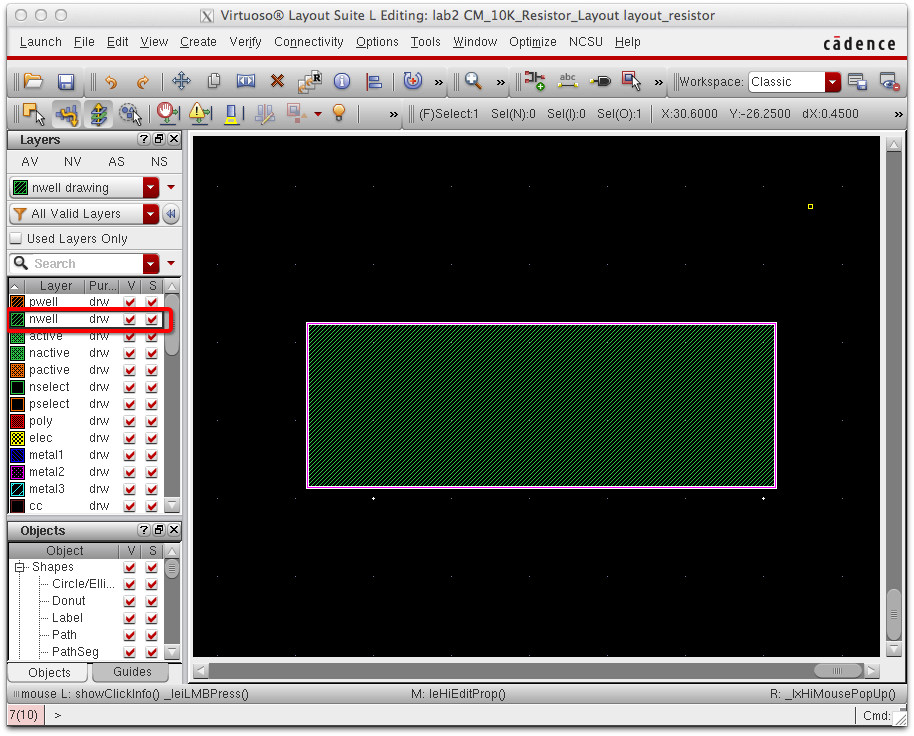Open the nwell drawing layer dropdown
The height and width of the screenshot is (736, 914).
[x=151, y=188]
